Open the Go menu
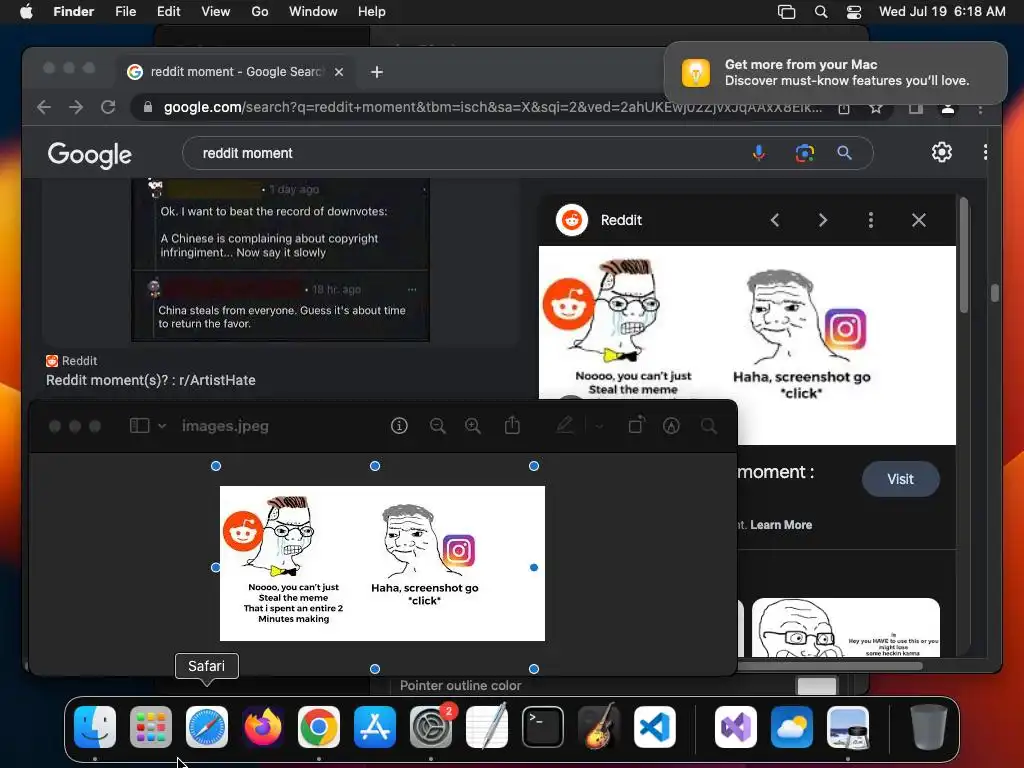The width and height of the screenshot is (1024, 768). pos(260,12)
